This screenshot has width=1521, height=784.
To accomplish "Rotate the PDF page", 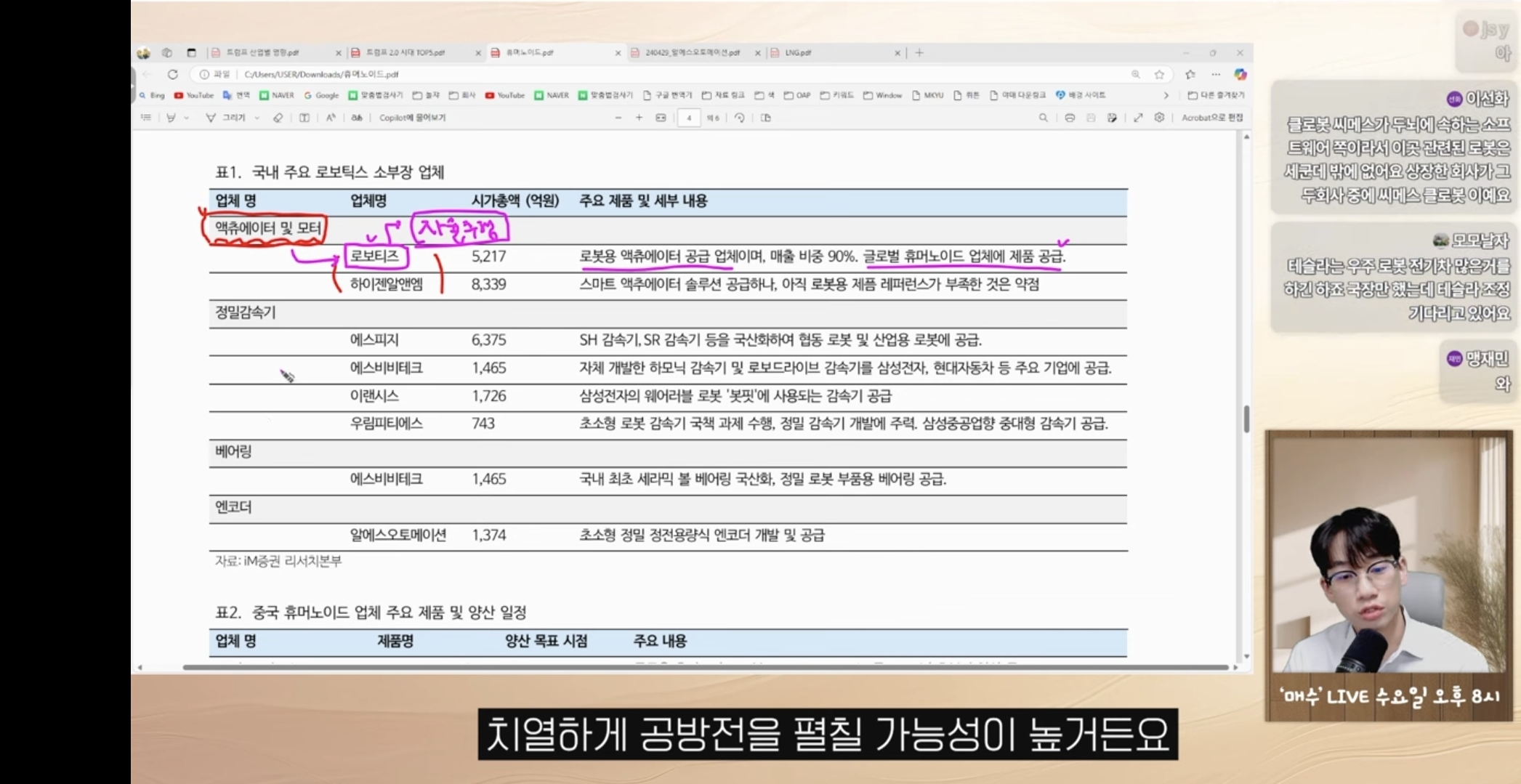I will (x=740, y=118).
